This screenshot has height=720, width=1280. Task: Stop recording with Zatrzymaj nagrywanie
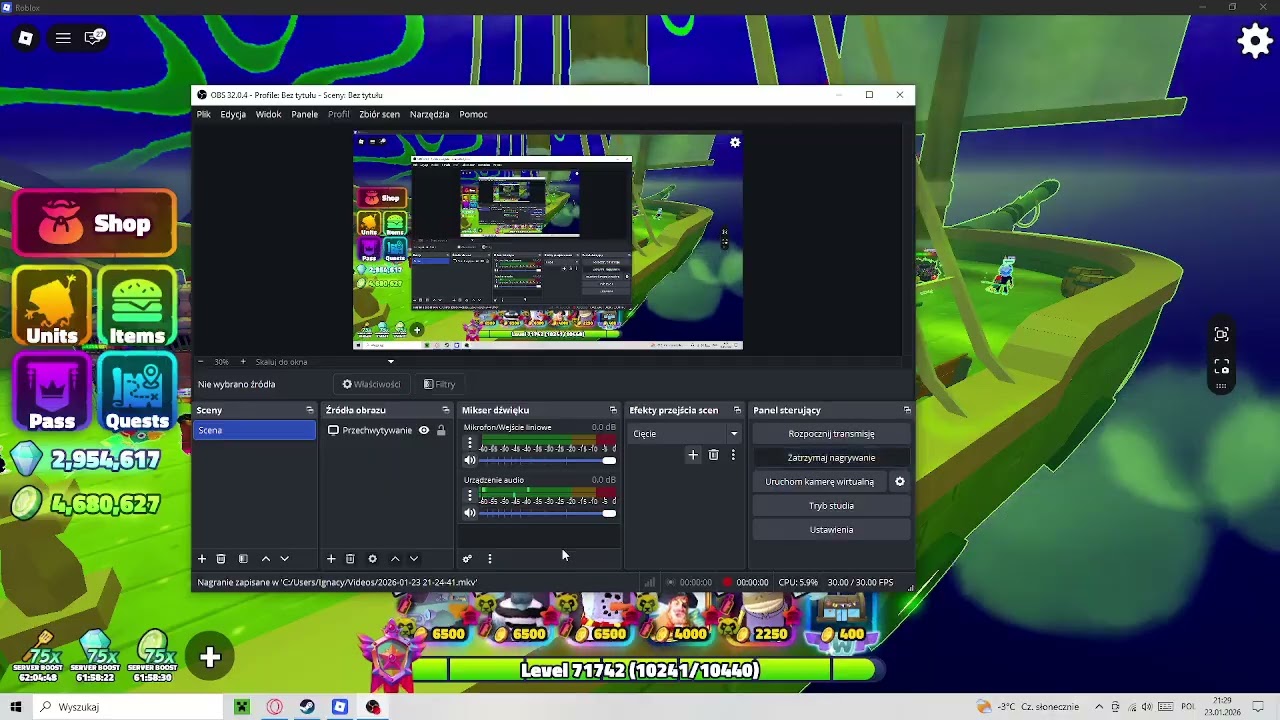click(x=831, y=458)
